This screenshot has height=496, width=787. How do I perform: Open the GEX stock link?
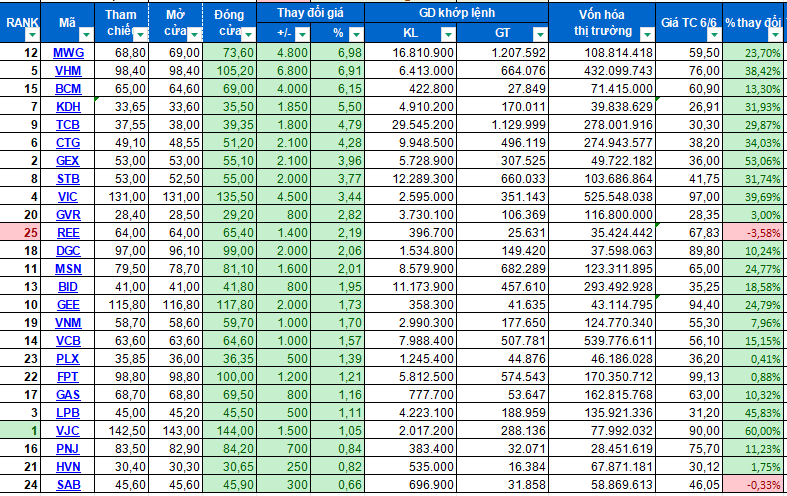point(68,161)
